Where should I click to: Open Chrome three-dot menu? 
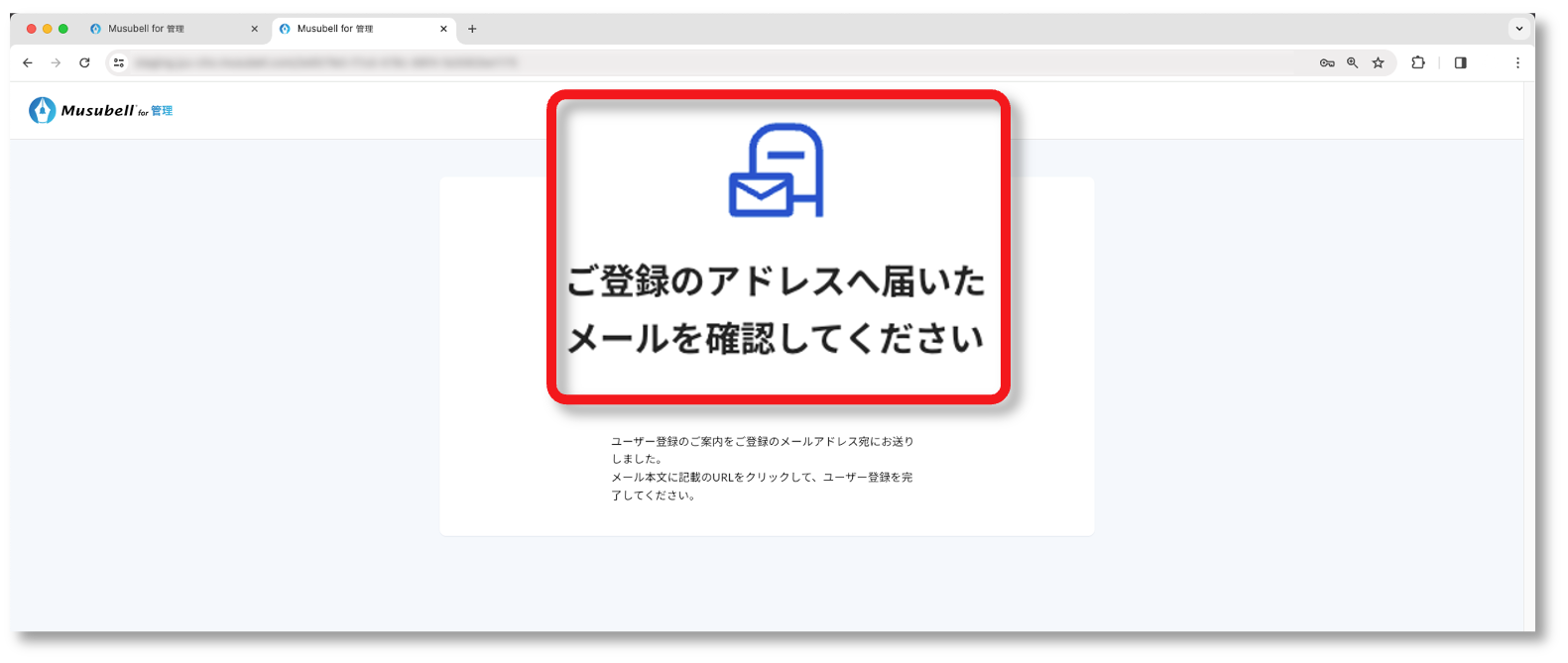pos(1517,62)
